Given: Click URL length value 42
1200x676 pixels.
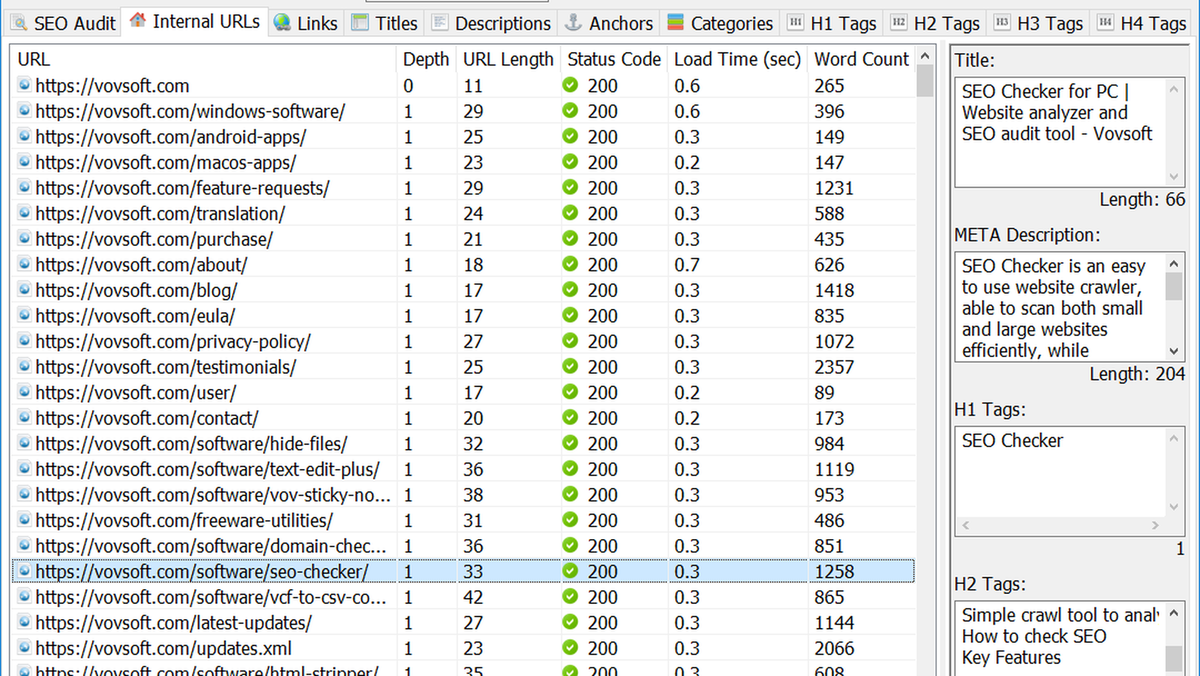Looking at the screenshot, I should tap(473, 597).
